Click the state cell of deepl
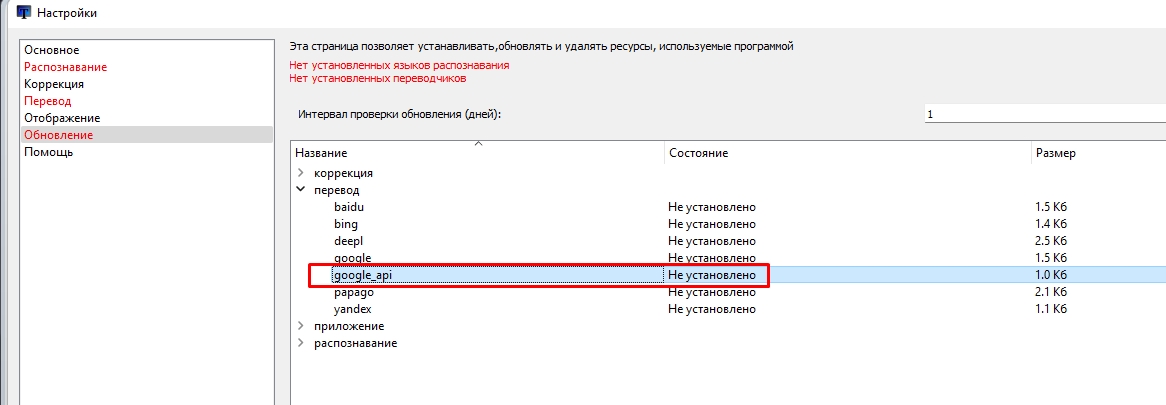 pos(712,241)
